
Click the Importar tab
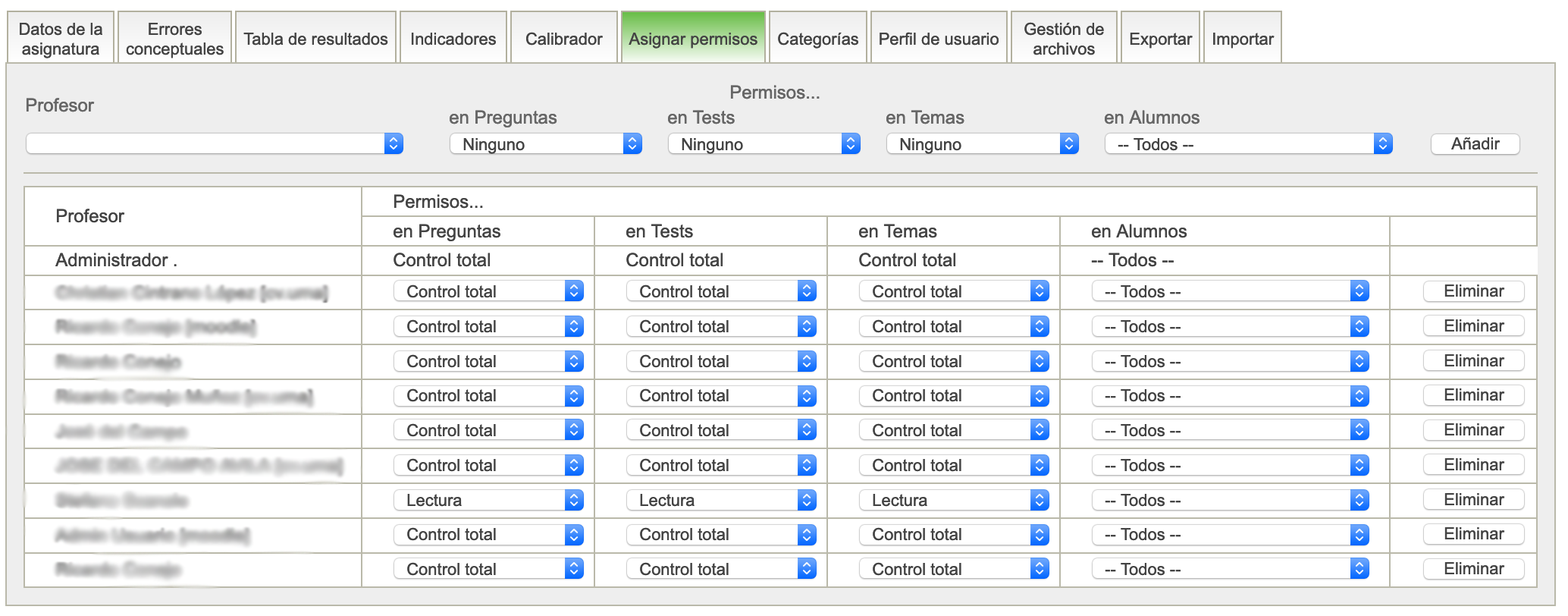1242,39
